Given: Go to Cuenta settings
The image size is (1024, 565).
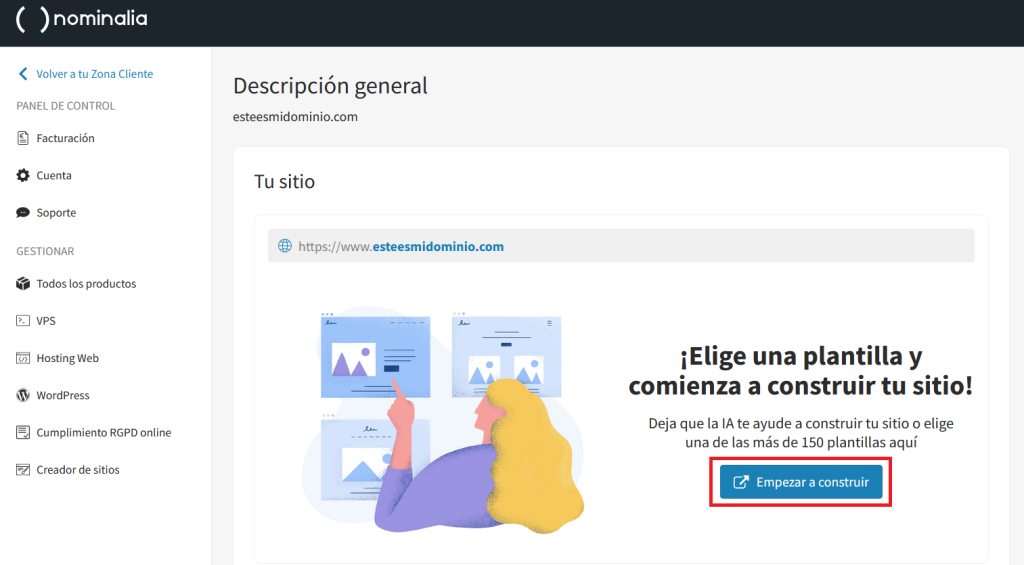Looking at the screenshot, I should [54, 175].
